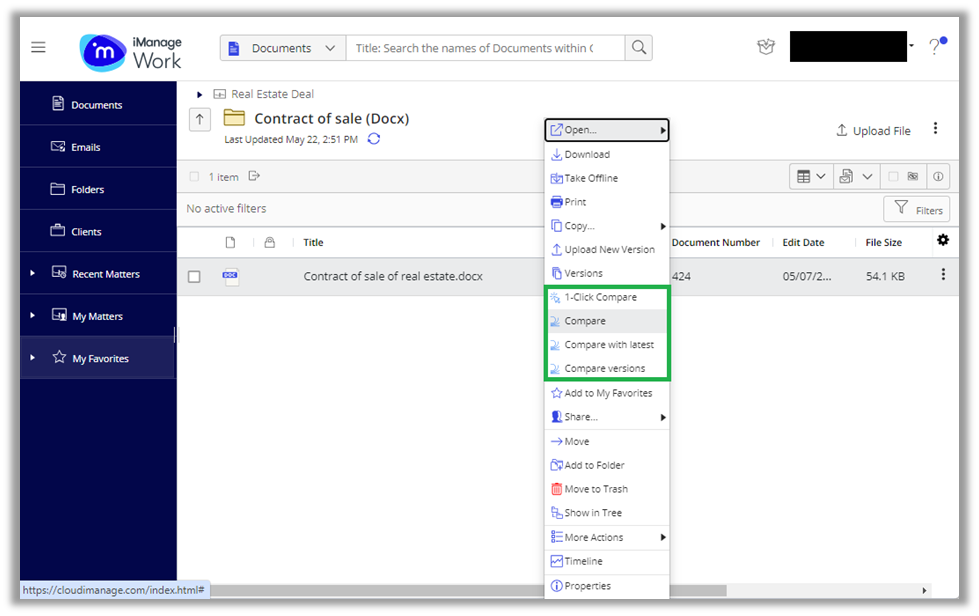This screenshot has width=979, height=616.
Task: Expand the Real Estate Deal breadcrumb arrow
Action: click(199, 94)
